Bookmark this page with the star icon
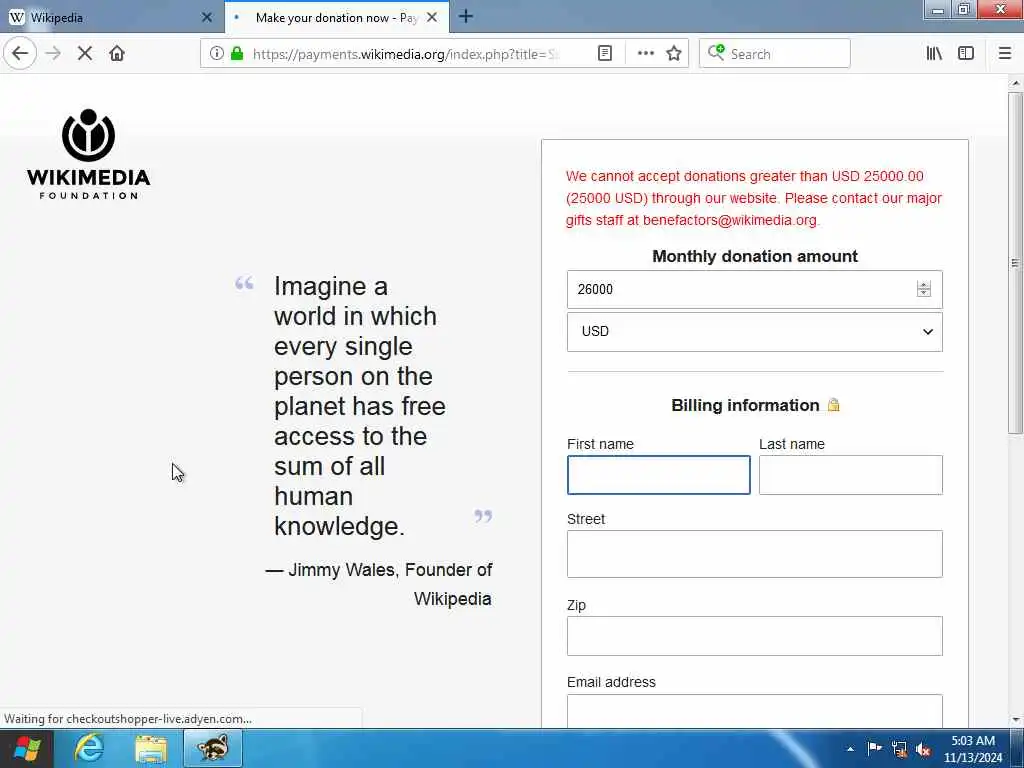 click(x=674, y=54)
